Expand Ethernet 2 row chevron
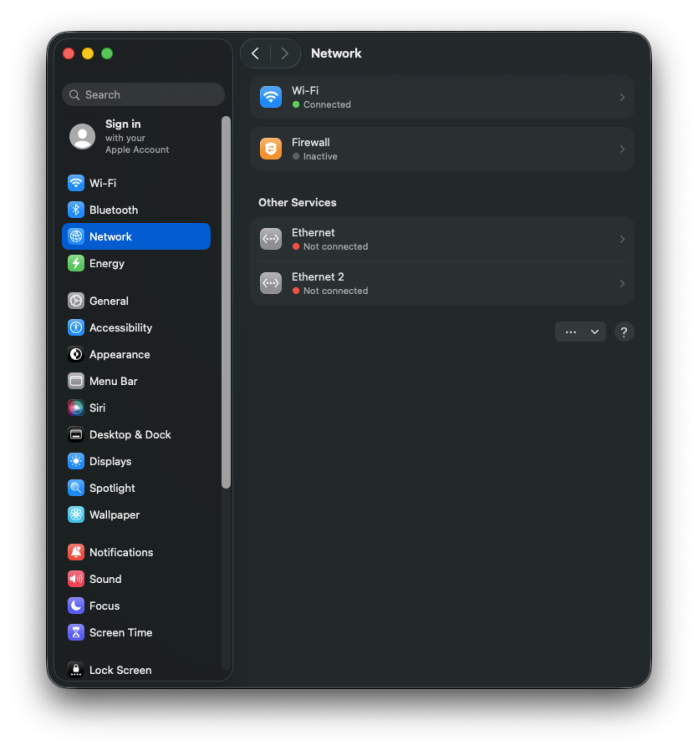Viewport: 698px width, 750px height. click(622, 283)
